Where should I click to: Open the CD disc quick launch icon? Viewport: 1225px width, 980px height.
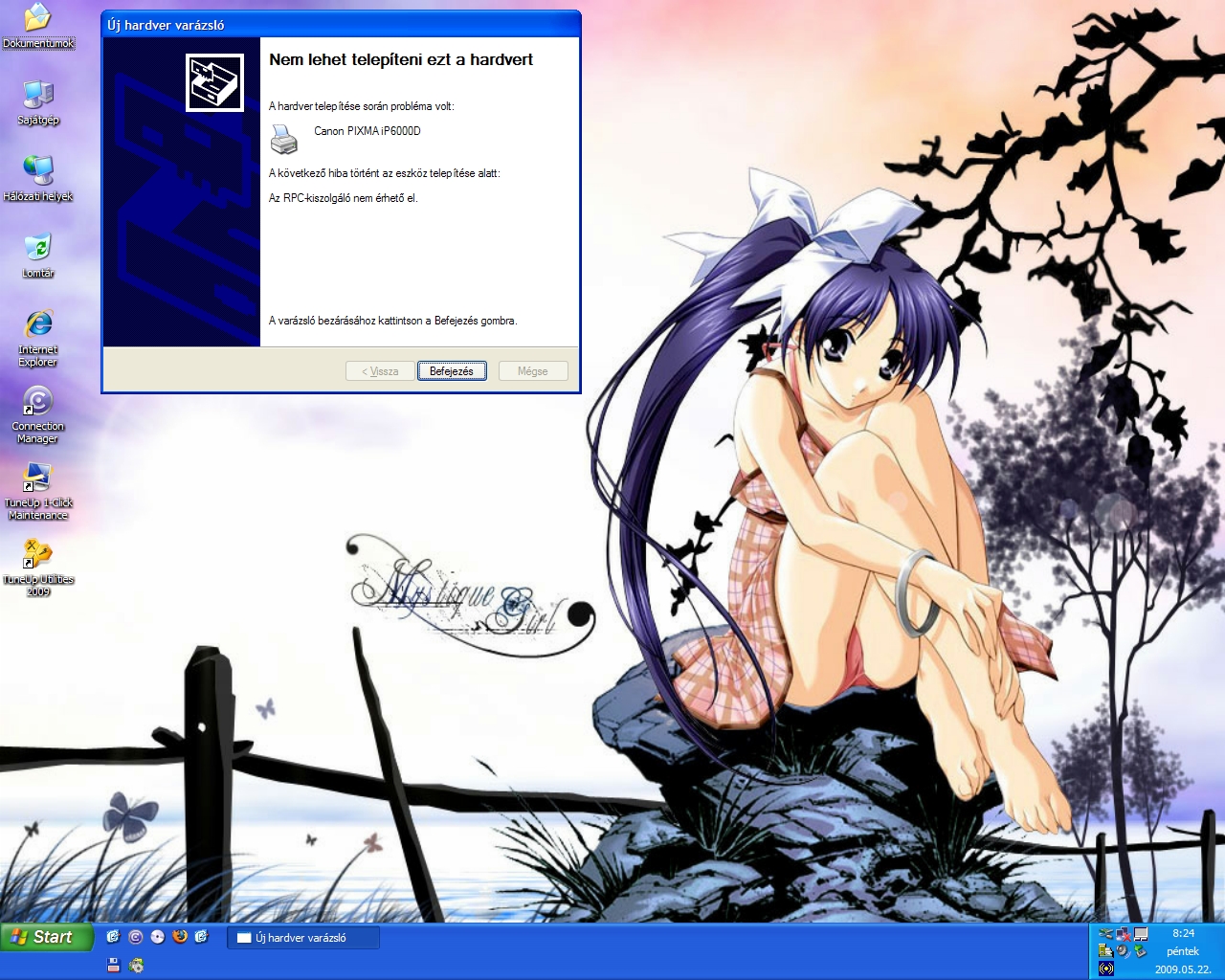pyautogui.click(x=158, y=936)
